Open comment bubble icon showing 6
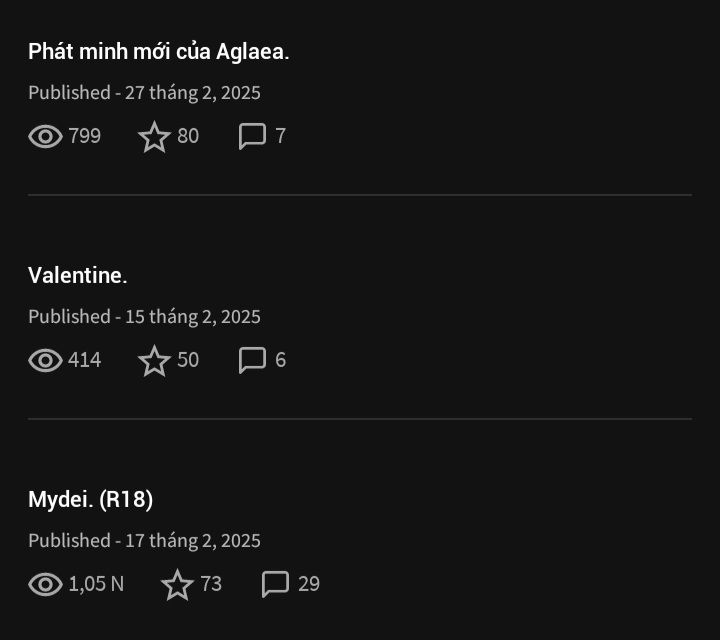Image resolution: width=720 pixels, height=640 pixels. pos(253,360)
